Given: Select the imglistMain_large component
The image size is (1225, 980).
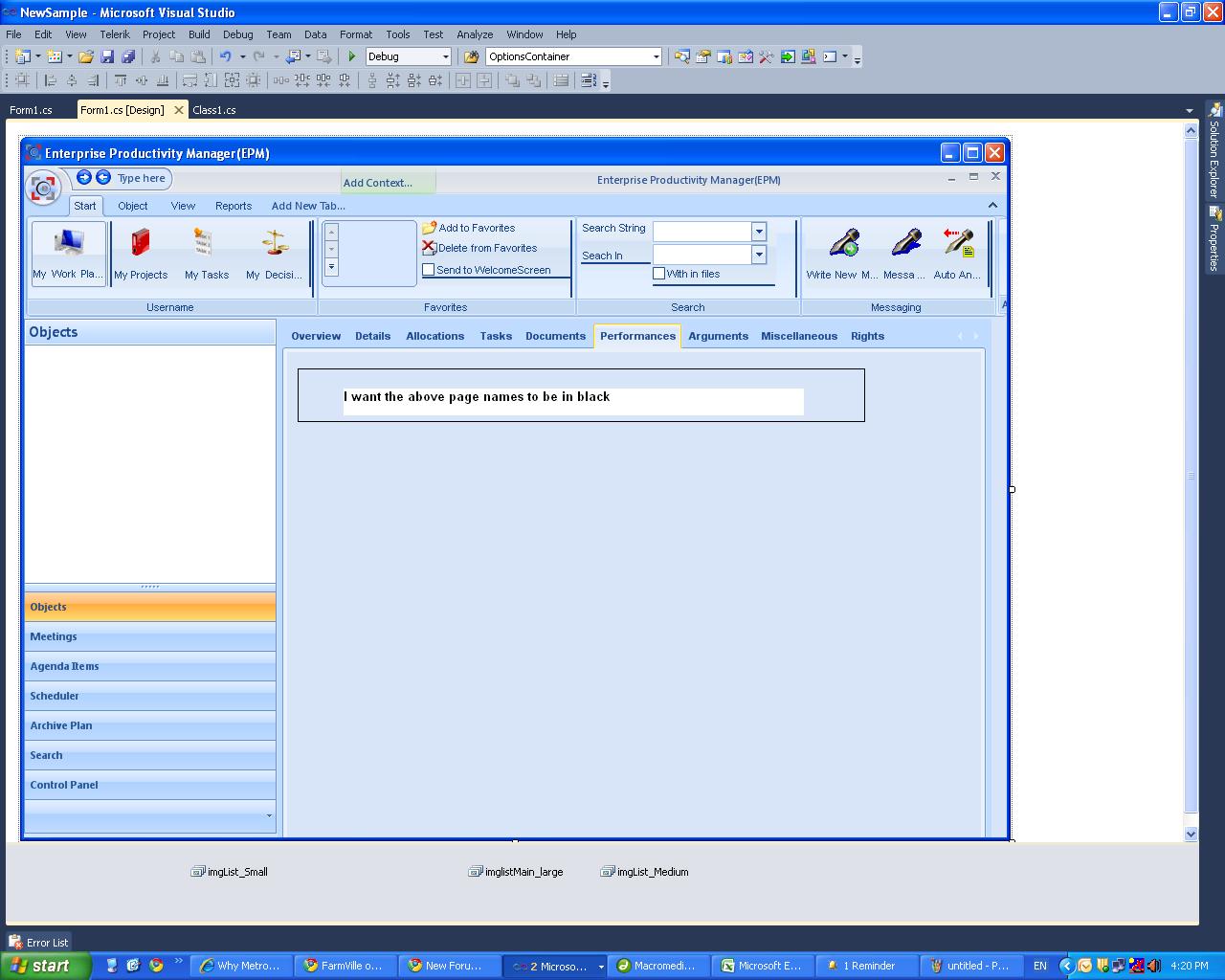Looking at the screenshot, I should (516, 872).
